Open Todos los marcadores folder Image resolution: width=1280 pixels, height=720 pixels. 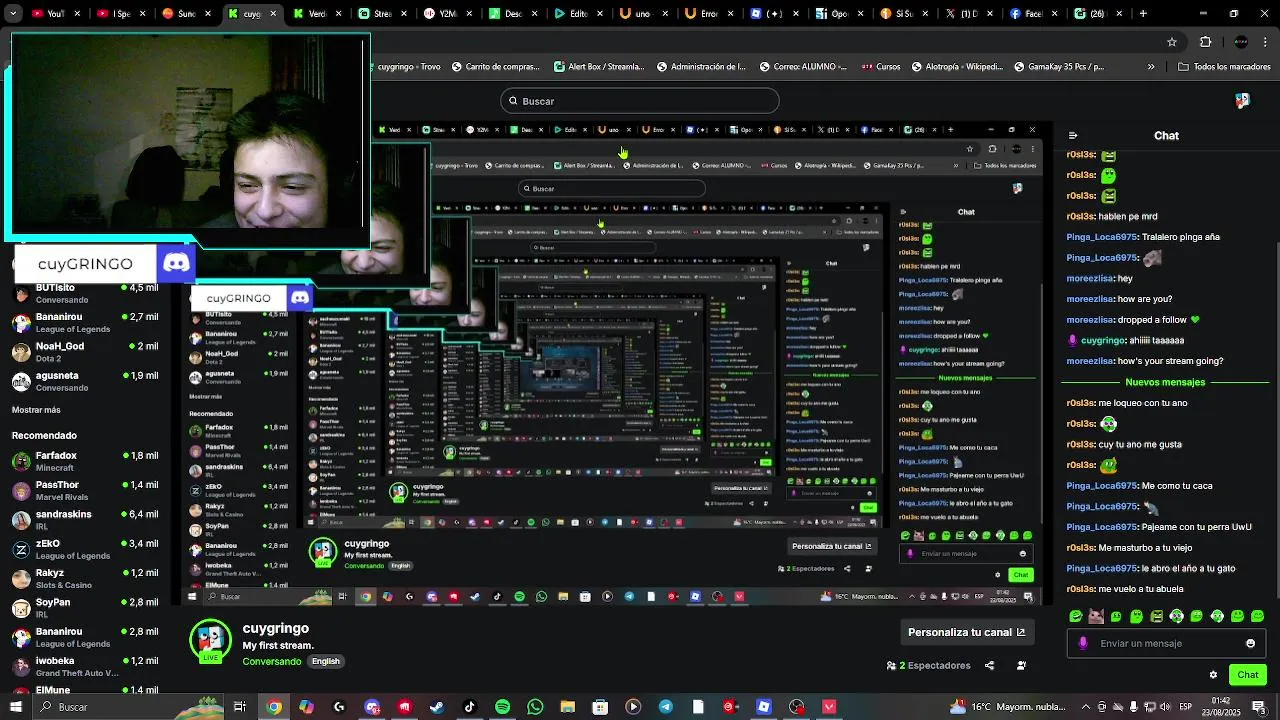click(x=1224, y=67)
